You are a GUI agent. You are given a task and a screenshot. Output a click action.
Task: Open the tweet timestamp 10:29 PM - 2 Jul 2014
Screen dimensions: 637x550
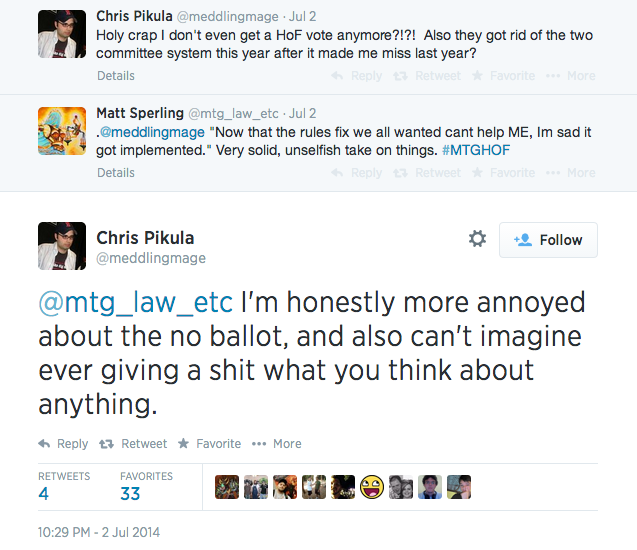point(98,531)
